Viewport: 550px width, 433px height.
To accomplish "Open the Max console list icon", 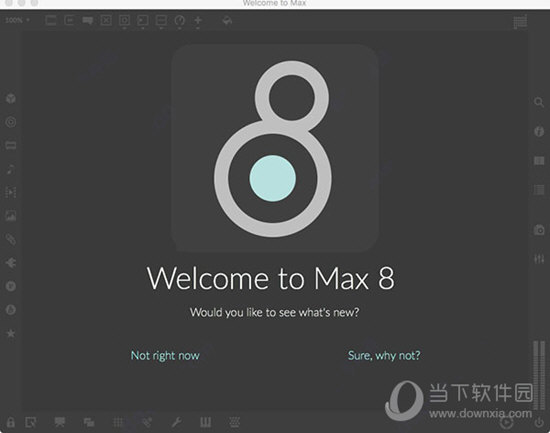I will [x=539, y=190].
